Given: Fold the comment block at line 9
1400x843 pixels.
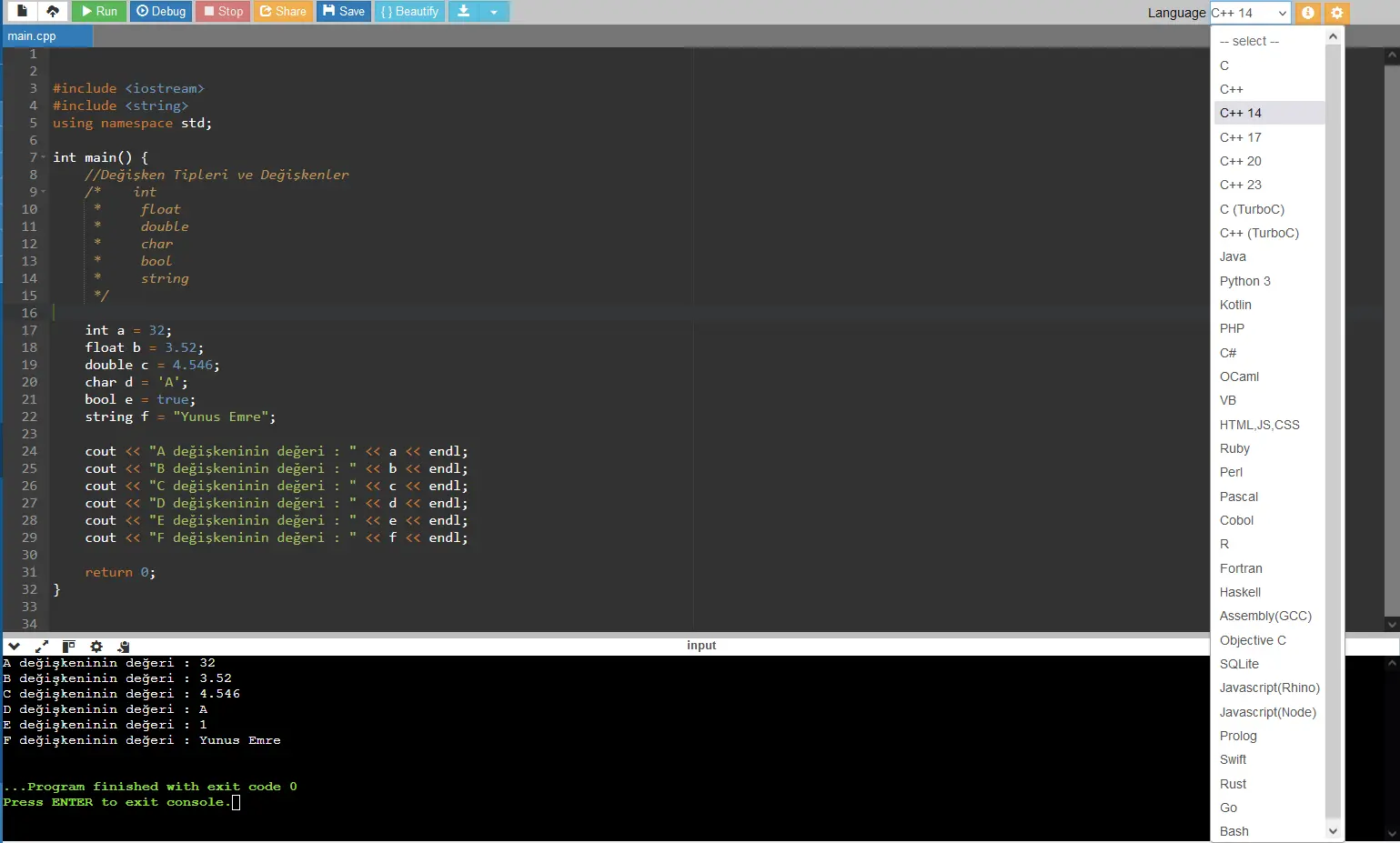Looking at the screenshot, I should (43, 192).
